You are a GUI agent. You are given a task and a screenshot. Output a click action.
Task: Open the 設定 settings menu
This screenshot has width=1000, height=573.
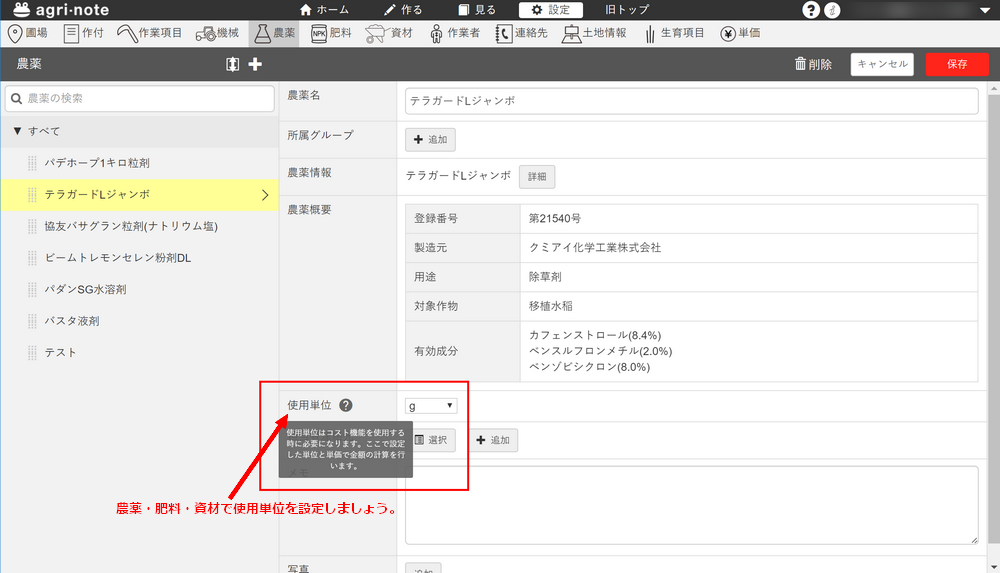551,10
